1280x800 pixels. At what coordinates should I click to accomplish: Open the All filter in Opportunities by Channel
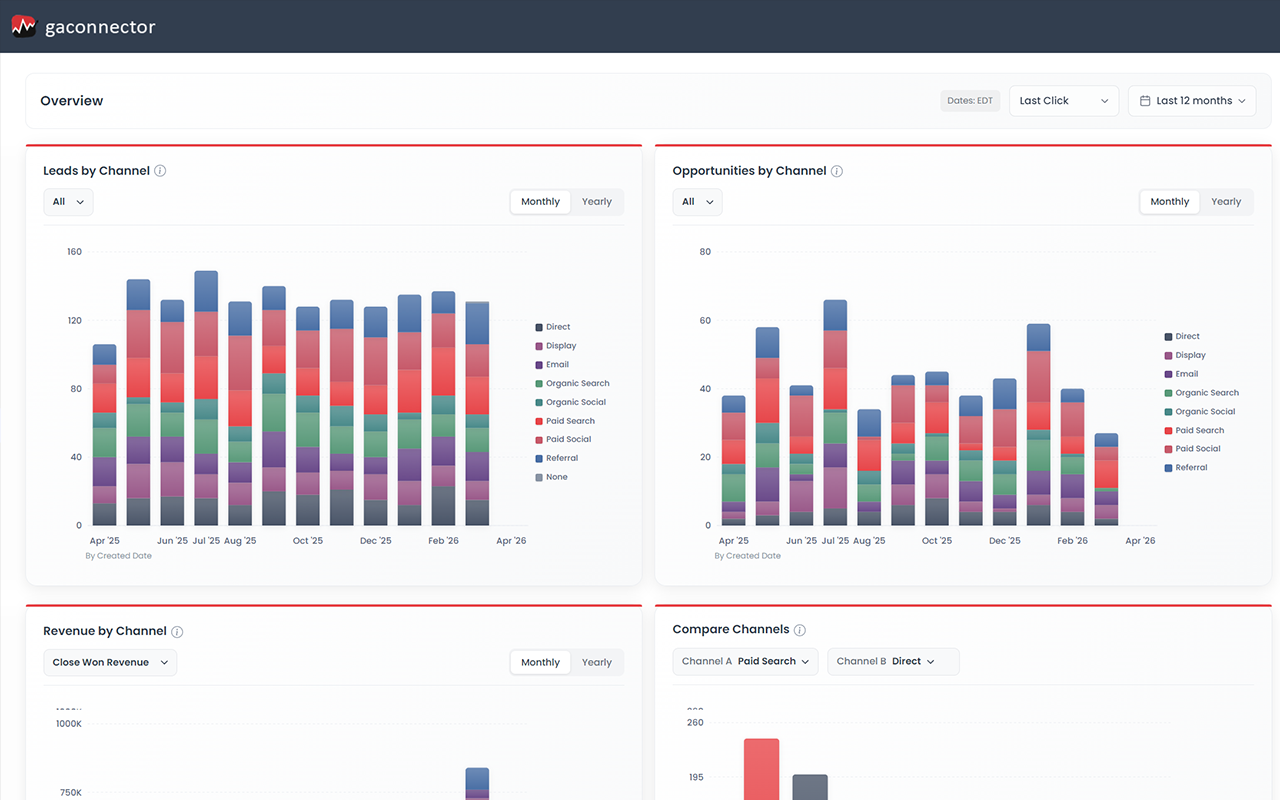697,202
